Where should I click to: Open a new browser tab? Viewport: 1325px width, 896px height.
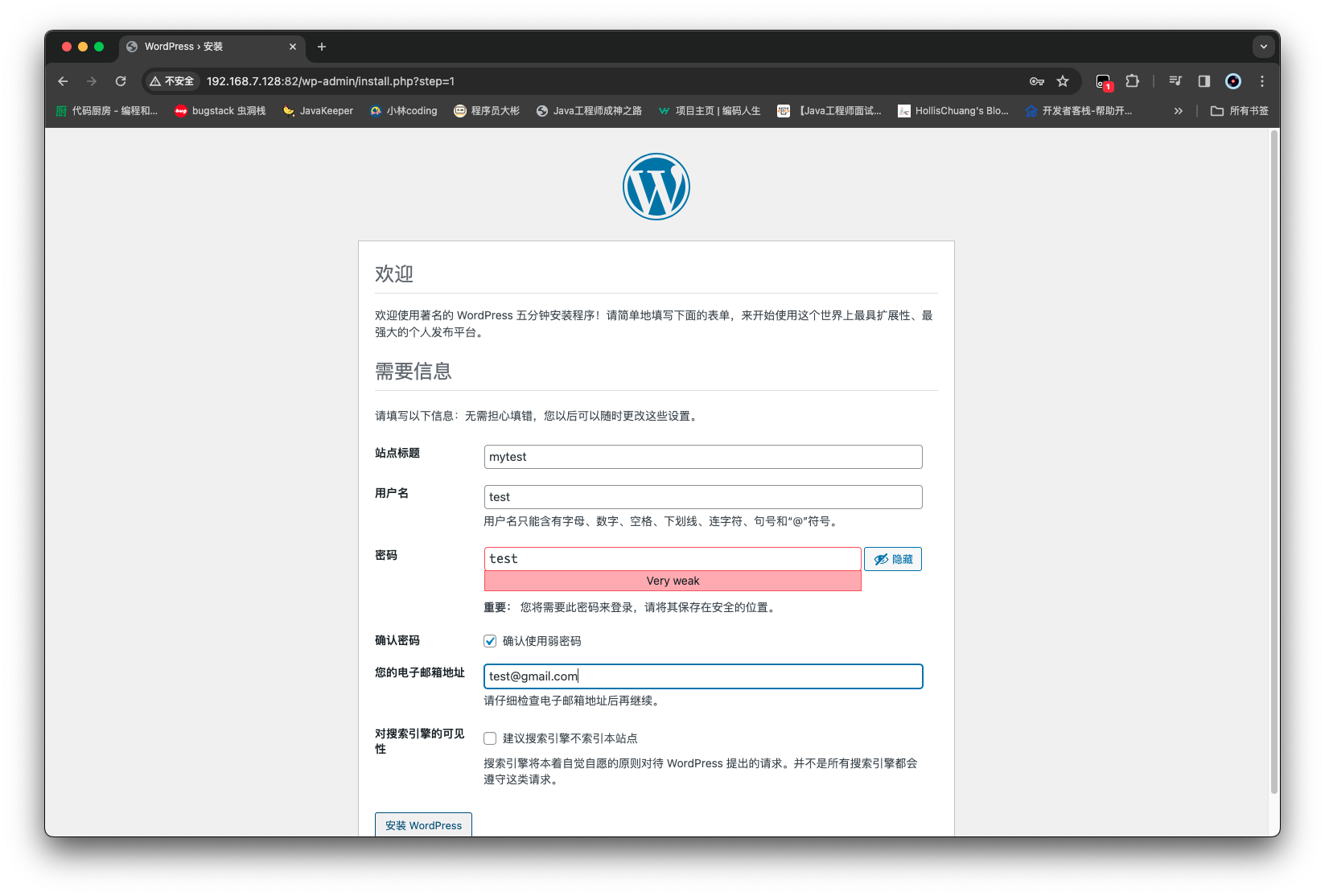coord(322,47)
